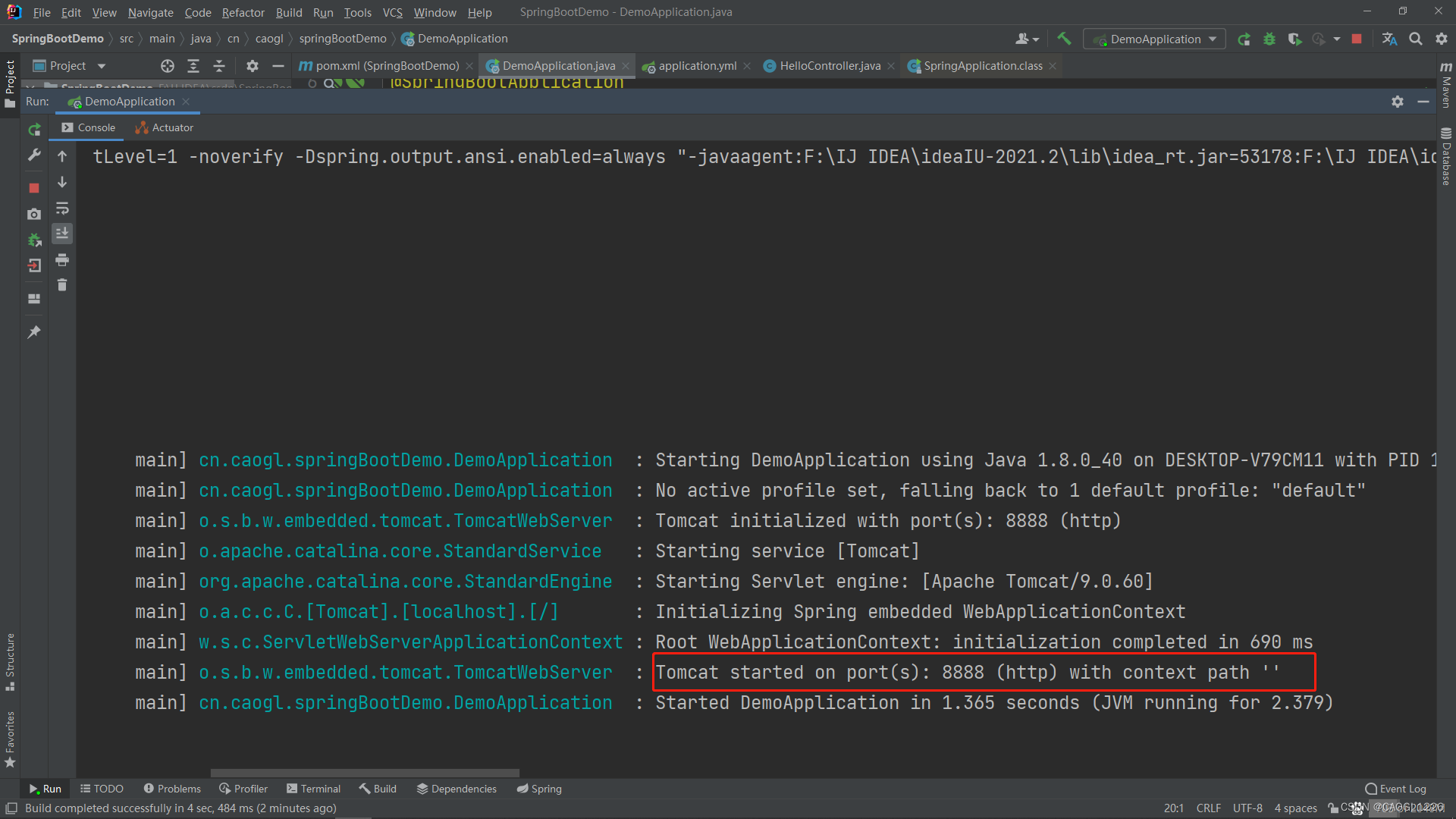Open the layout restore icon in Run sidebar
The image size is (1456, 819).
(34, 299)
